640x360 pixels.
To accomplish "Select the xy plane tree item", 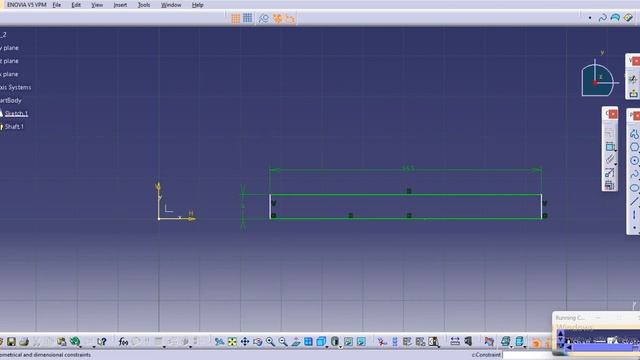I will (x=9, y=48).
